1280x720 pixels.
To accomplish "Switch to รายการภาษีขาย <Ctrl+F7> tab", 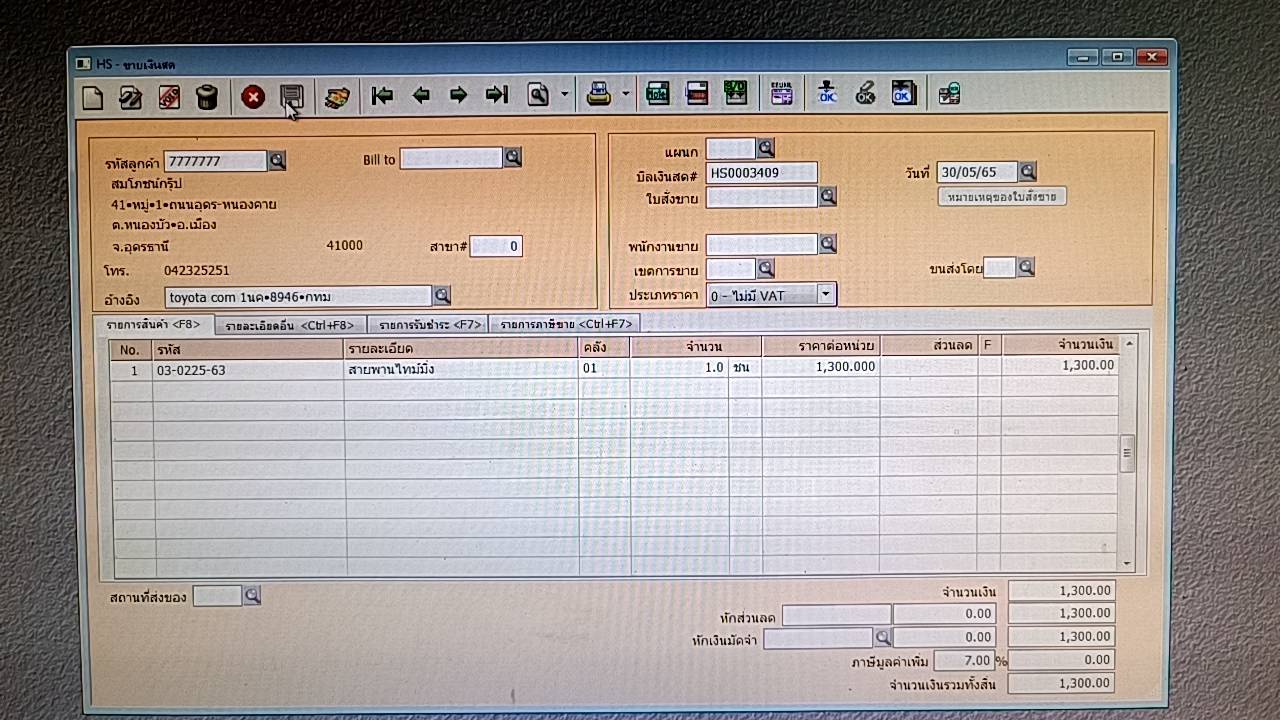I will click(565, 324).
